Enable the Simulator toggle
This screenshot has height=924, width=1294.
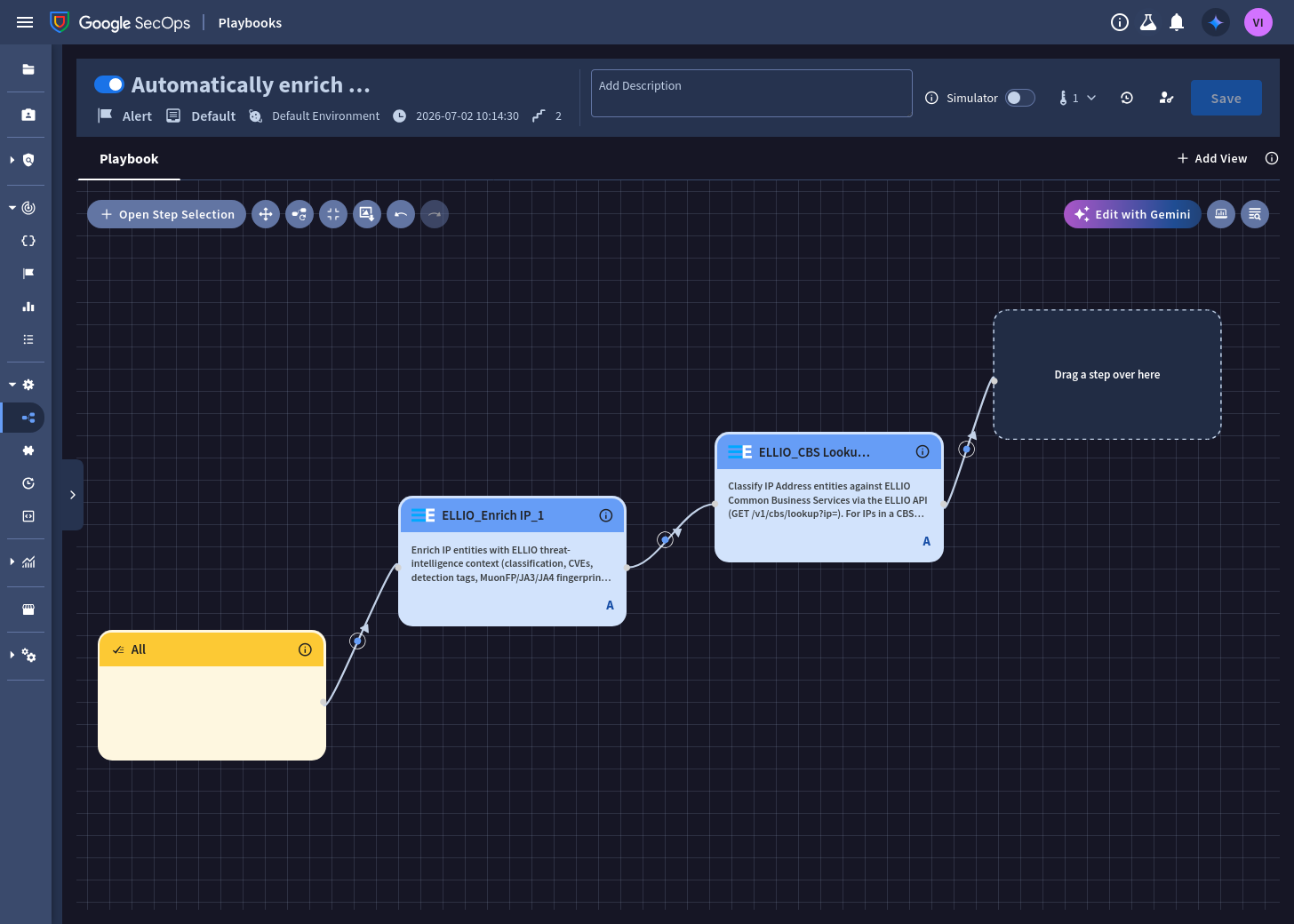[1020, 98]
